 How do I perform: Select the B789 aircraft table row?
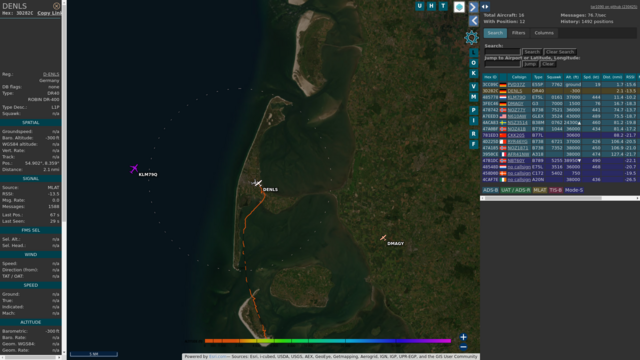[x=560, y=160]
